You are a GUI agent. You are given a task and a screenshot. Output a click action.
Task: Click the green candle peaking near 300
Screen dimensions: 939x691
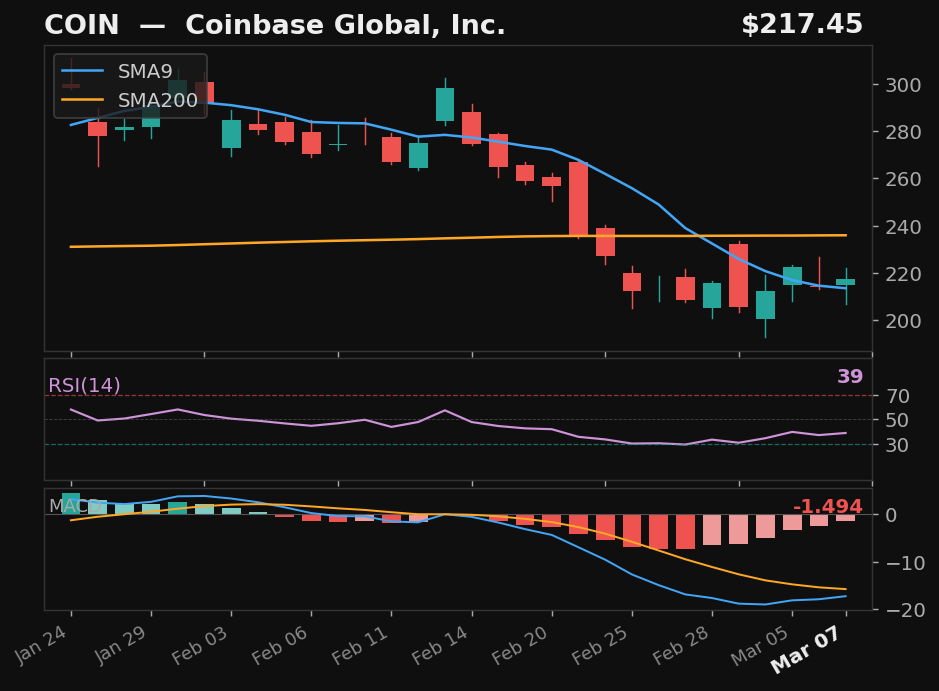pos(445,104)
